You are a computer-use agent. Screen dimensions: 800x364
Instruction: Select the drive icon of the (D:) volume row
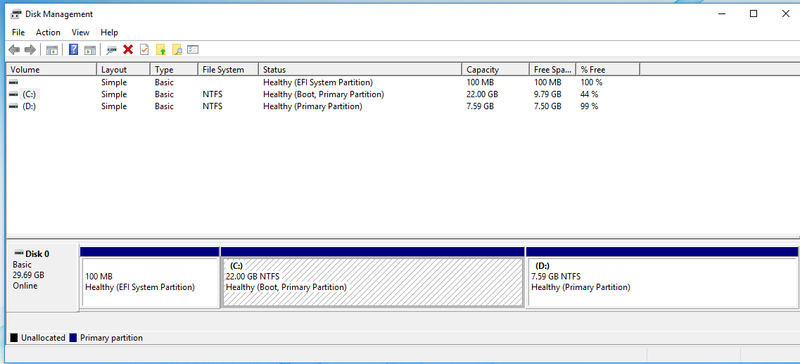pos(14,107)
